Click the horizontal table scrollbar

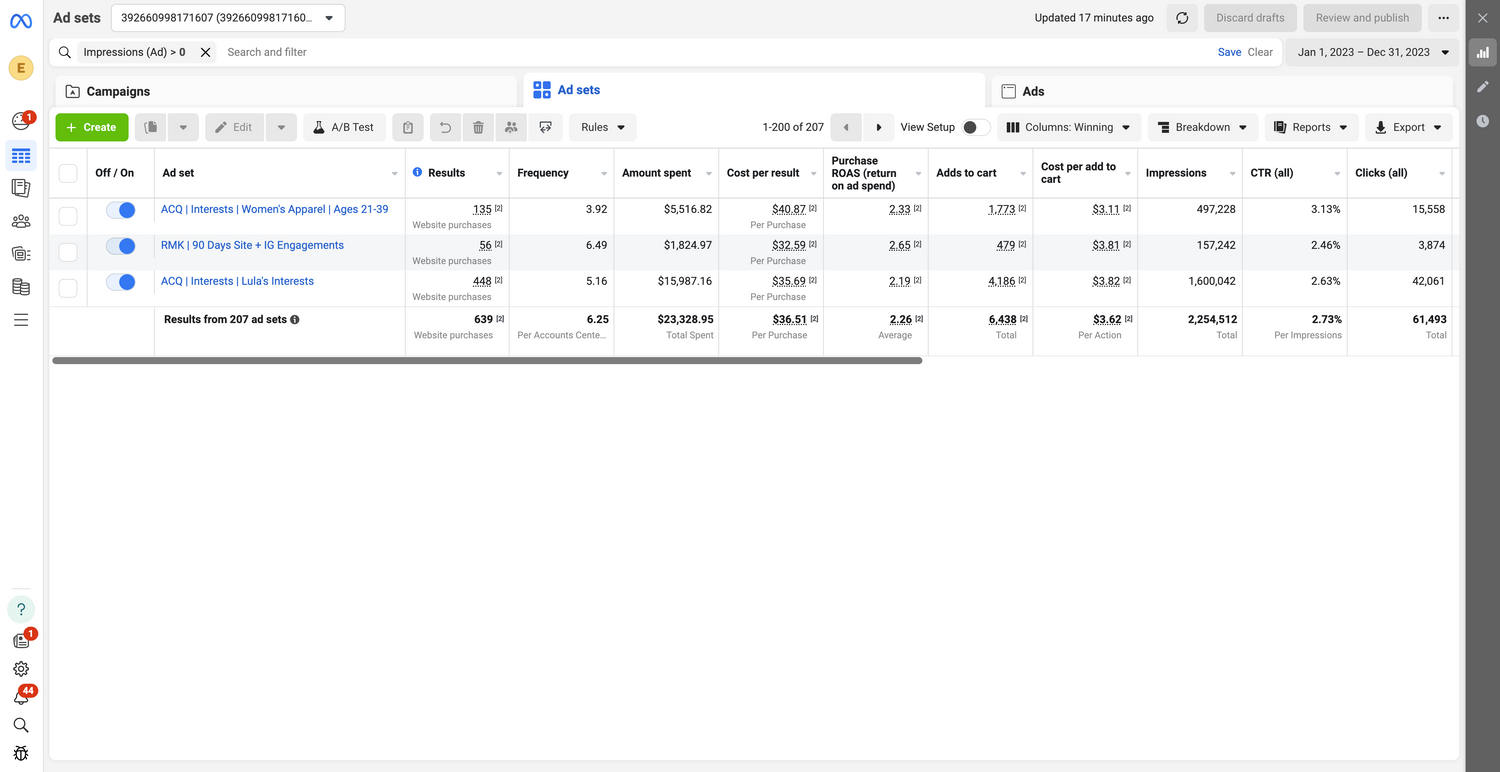487,361
